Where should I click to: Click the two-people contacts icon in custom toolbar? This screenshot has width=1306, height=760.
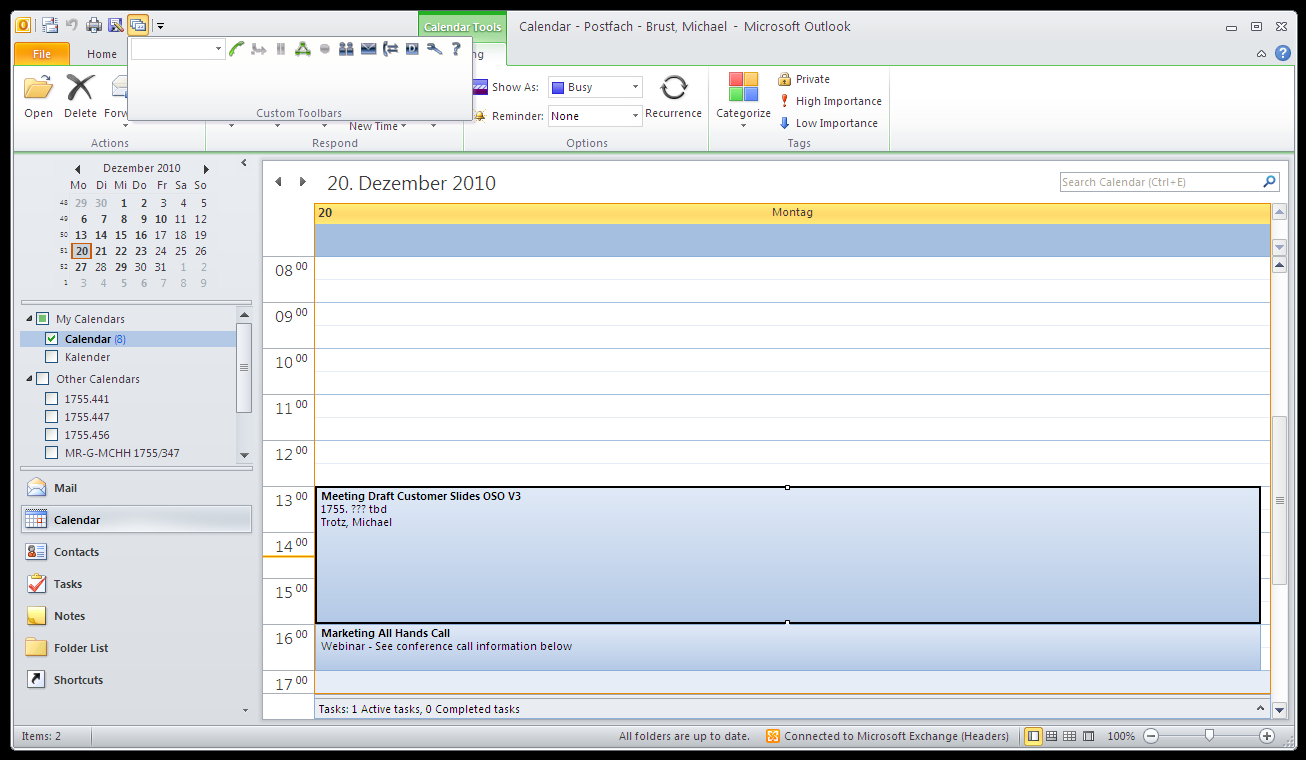coord(346,49)
